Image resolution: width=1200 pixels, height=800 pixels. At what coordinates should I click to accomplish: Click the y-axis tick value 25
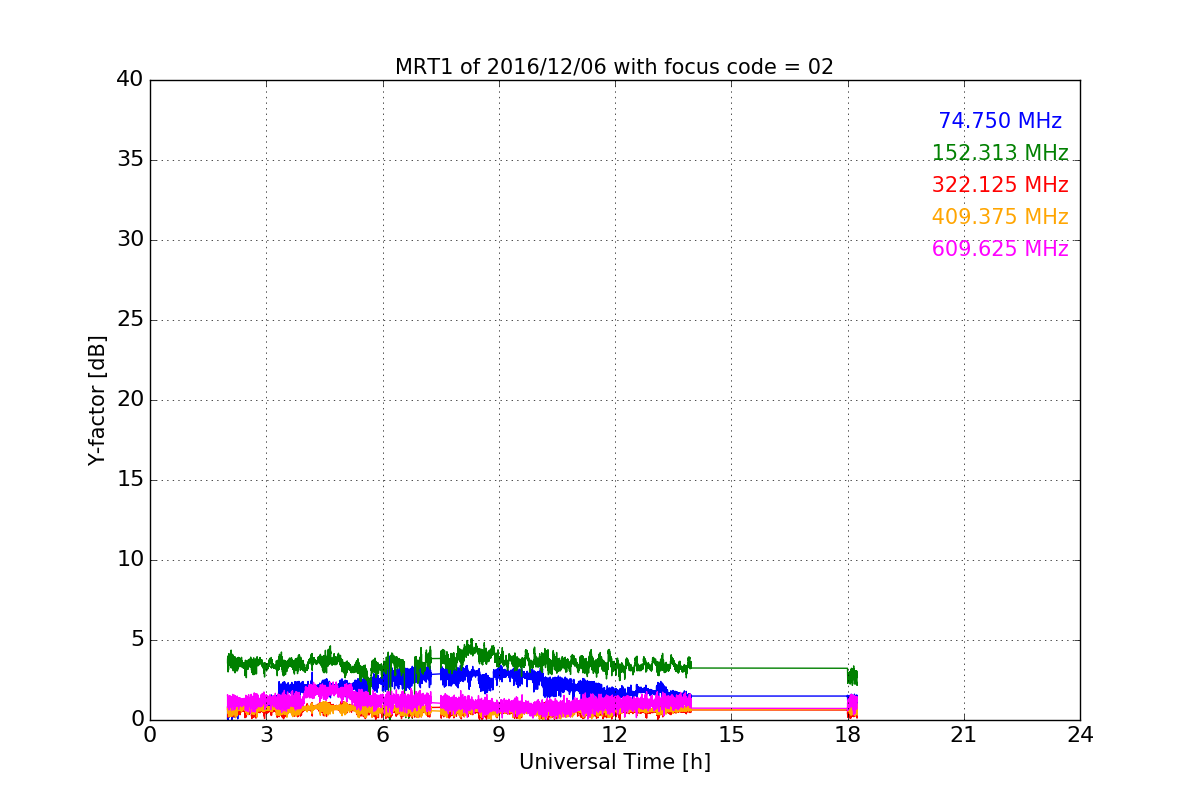click(x=130, y=320)
